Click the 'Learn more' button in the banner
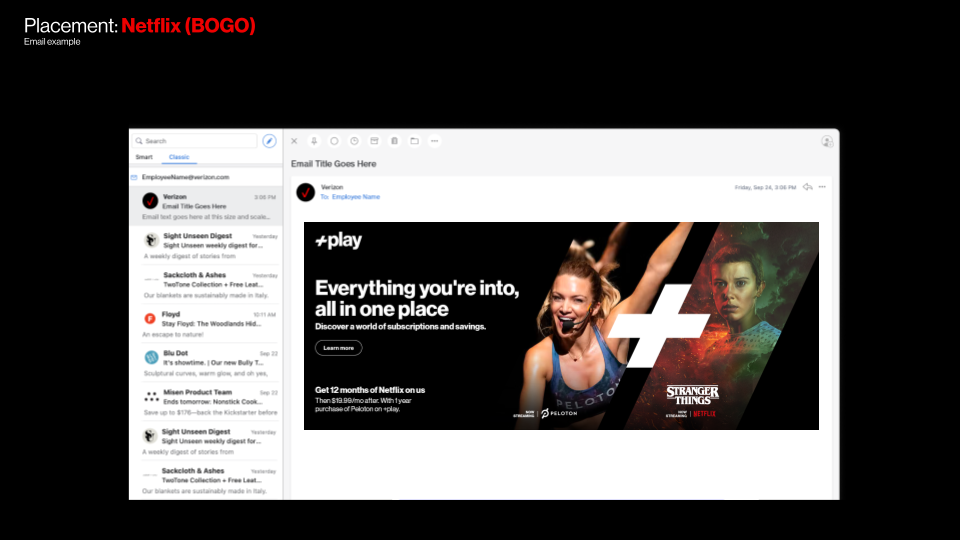 [x=339, y=348]
